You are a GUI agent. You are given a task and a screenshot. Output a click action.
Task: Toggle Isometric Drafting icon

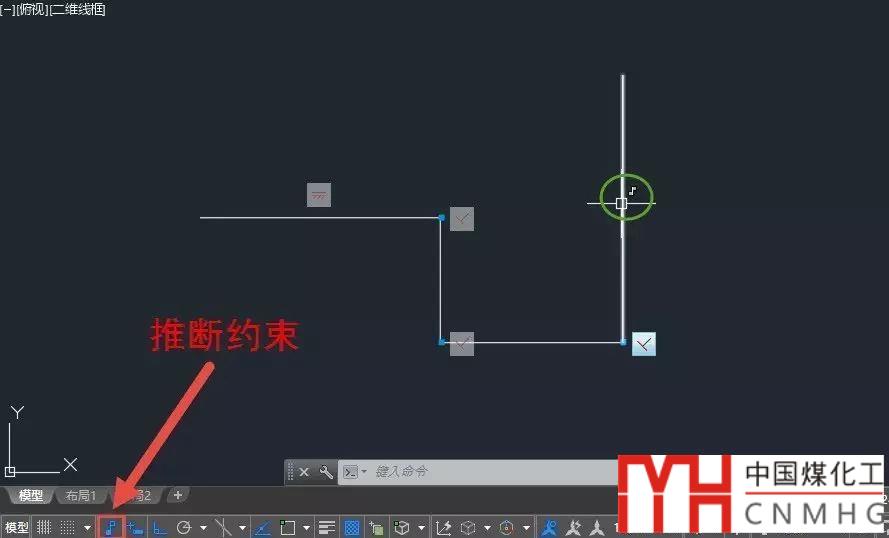[x=223, y=528]
